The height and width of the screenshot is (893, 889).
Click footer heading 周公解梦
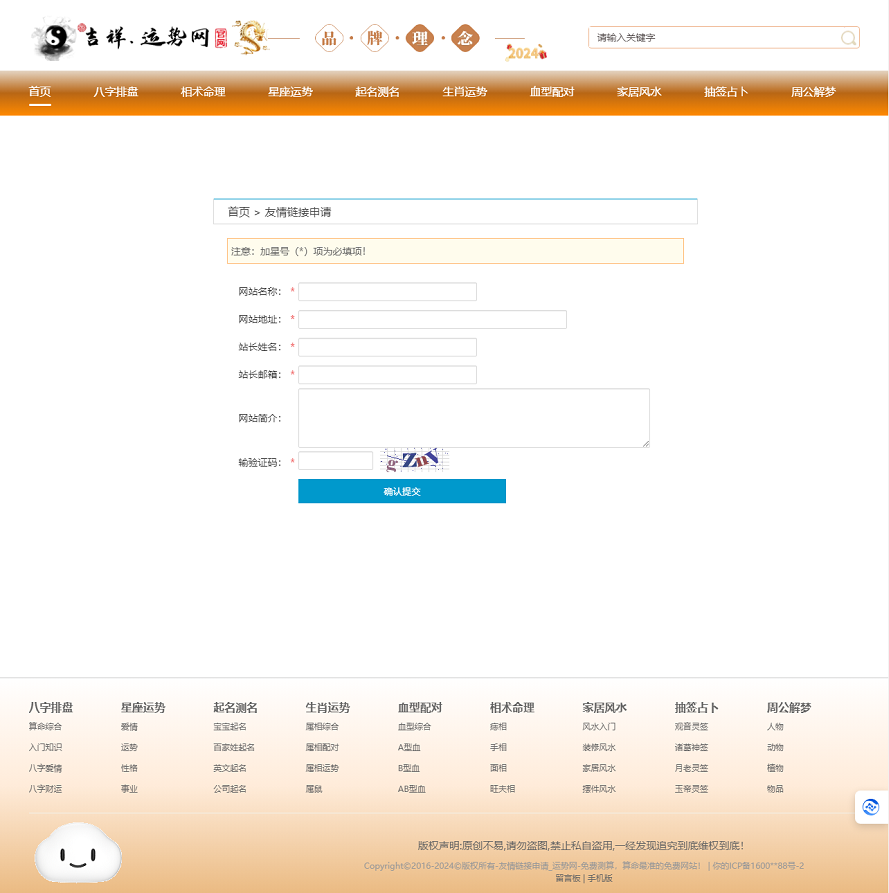(x=789, y=707)
